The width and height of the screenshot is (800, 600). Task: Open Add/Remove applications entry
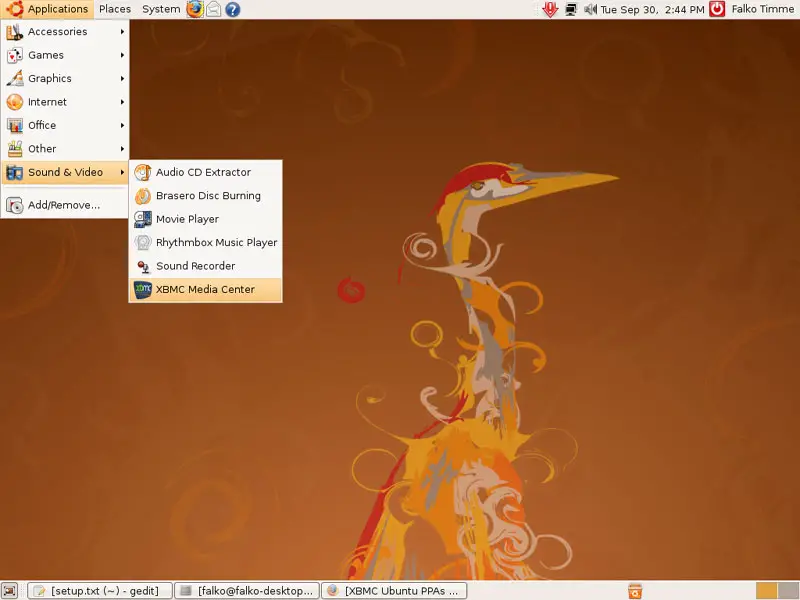click(63, 205)
